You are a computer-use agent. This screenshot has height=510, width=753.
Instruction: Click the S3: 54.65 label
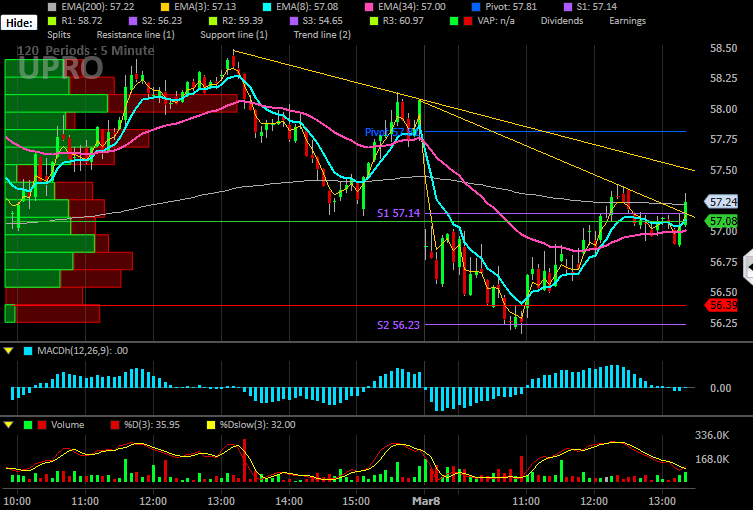click(x=323, y=21)
